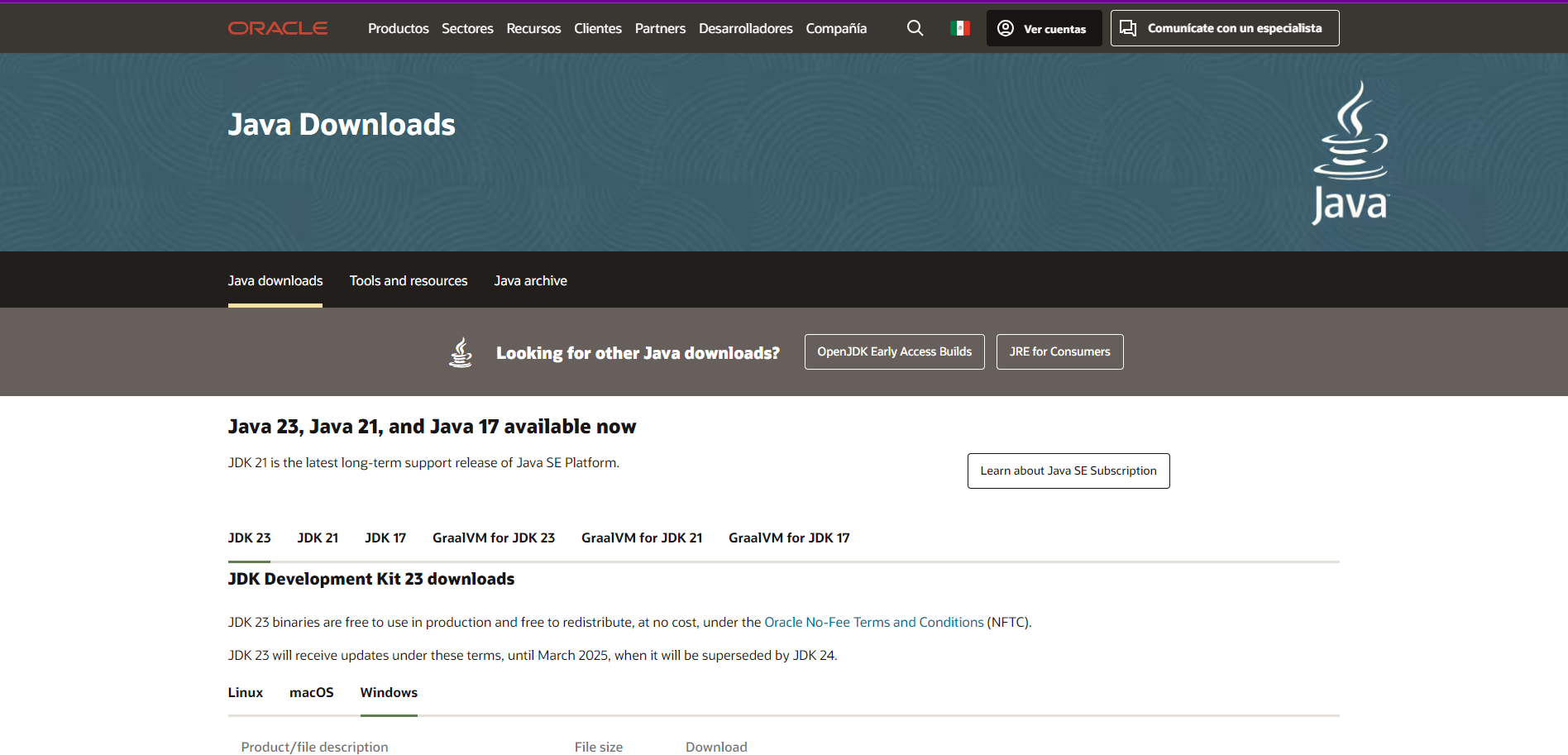Click Comunícate con un especialista button
The width and height of the screenshot is (1568, 755).
pyautogui.click(x=1225, y=28)
